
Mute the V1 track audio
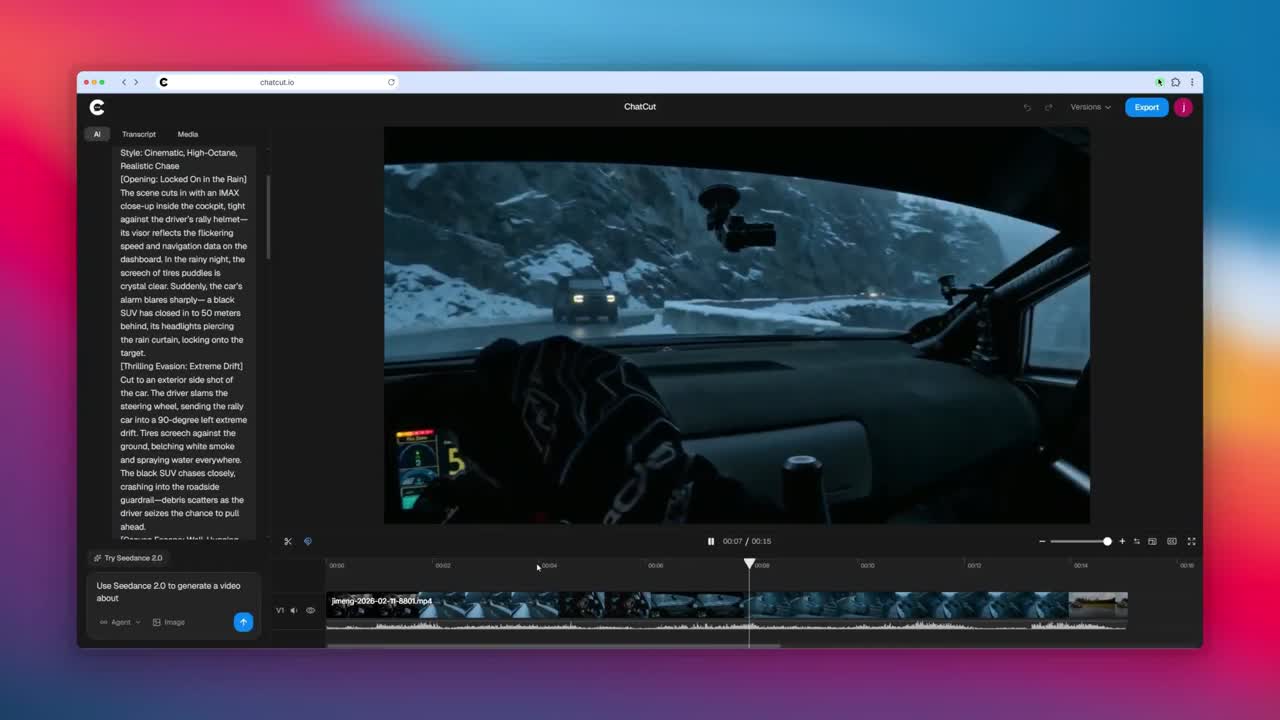(294, 610)
